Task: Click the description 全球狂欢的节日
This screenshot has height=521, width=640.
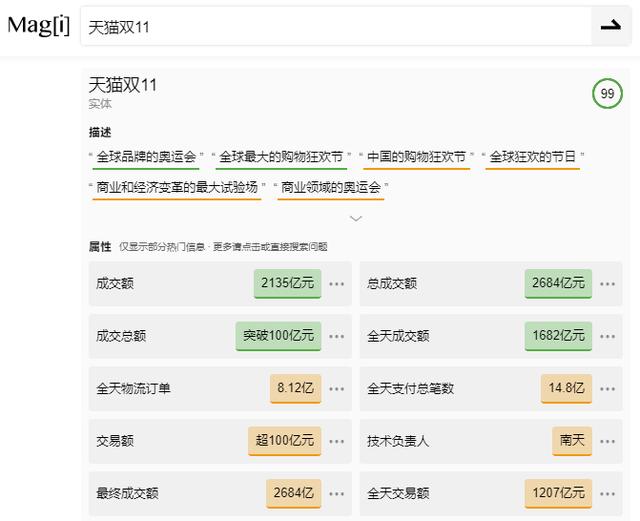Action: pos(533,157)
